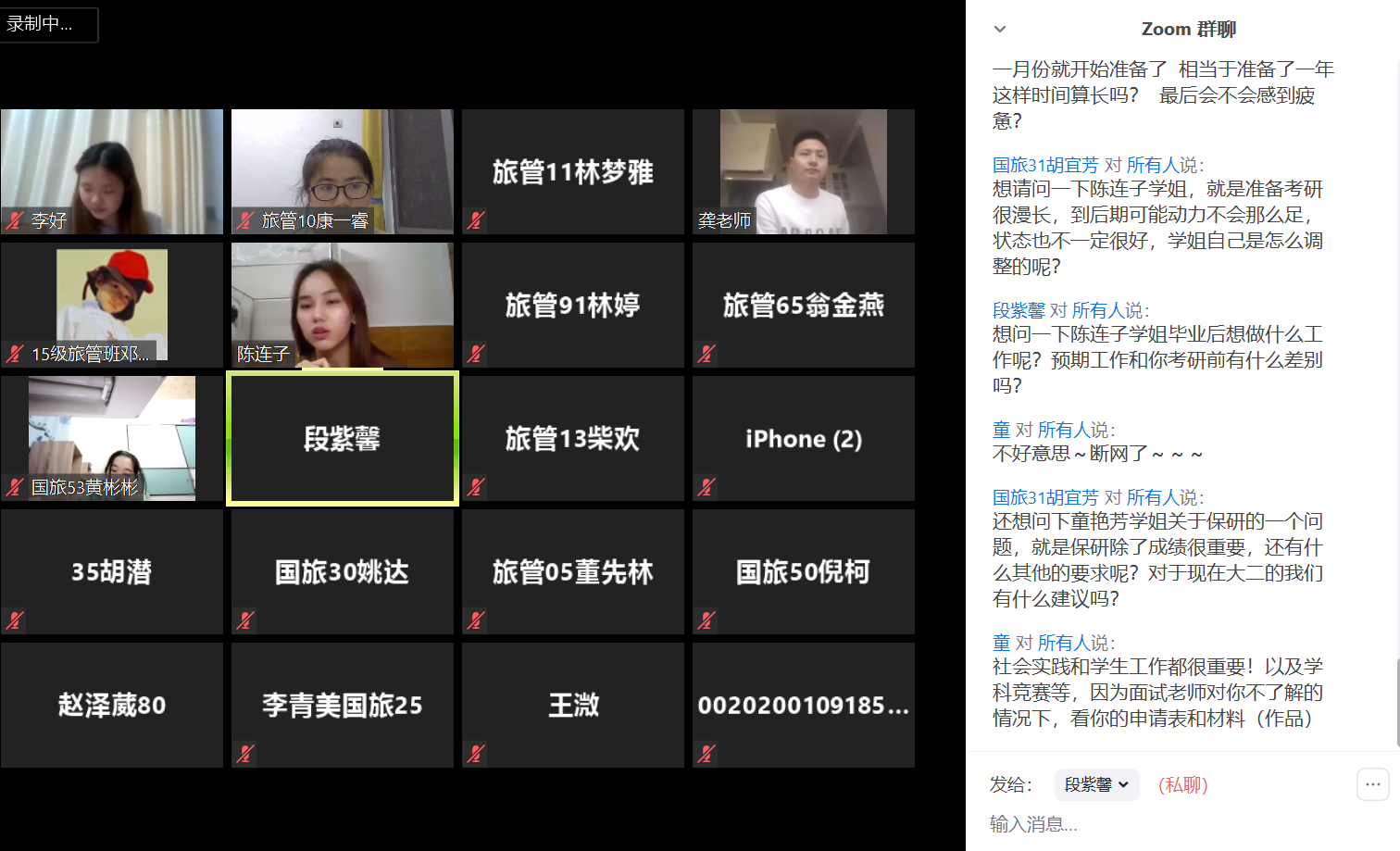Click the 国旅30姚达 name label
Screen dimensions: 1400x851
pyautogui.click(x=343, y=571)
